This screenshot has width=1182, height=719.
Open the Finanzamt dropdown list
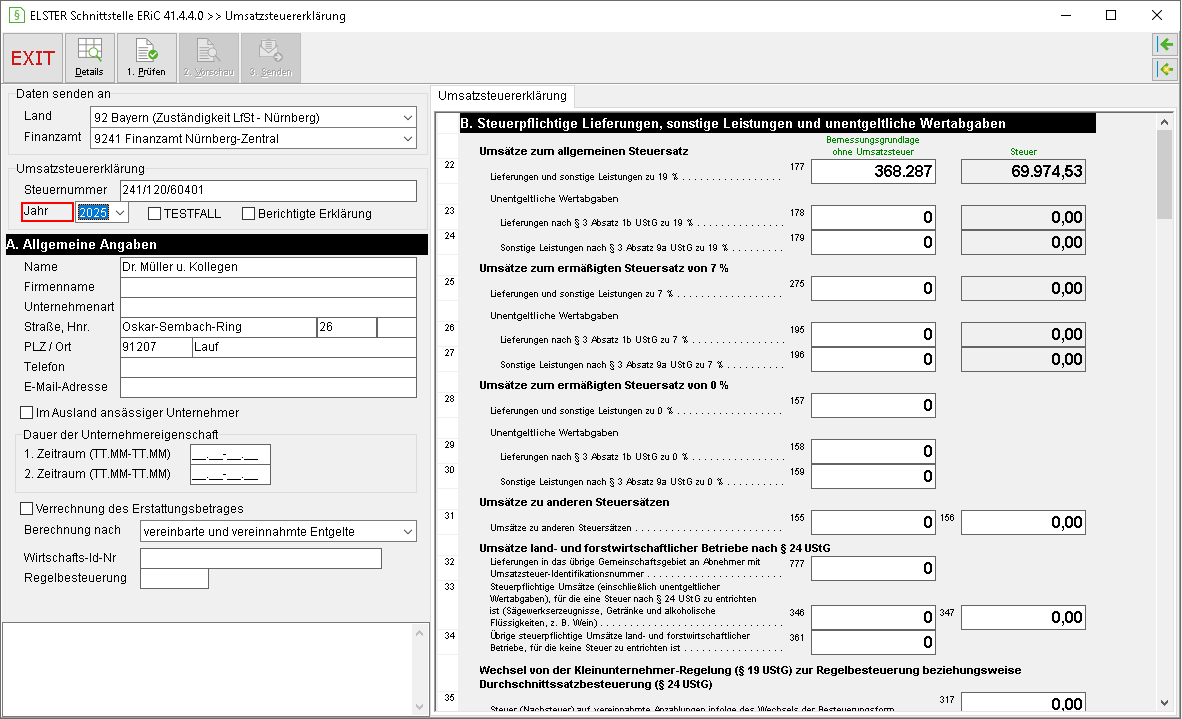coord(407,139)
